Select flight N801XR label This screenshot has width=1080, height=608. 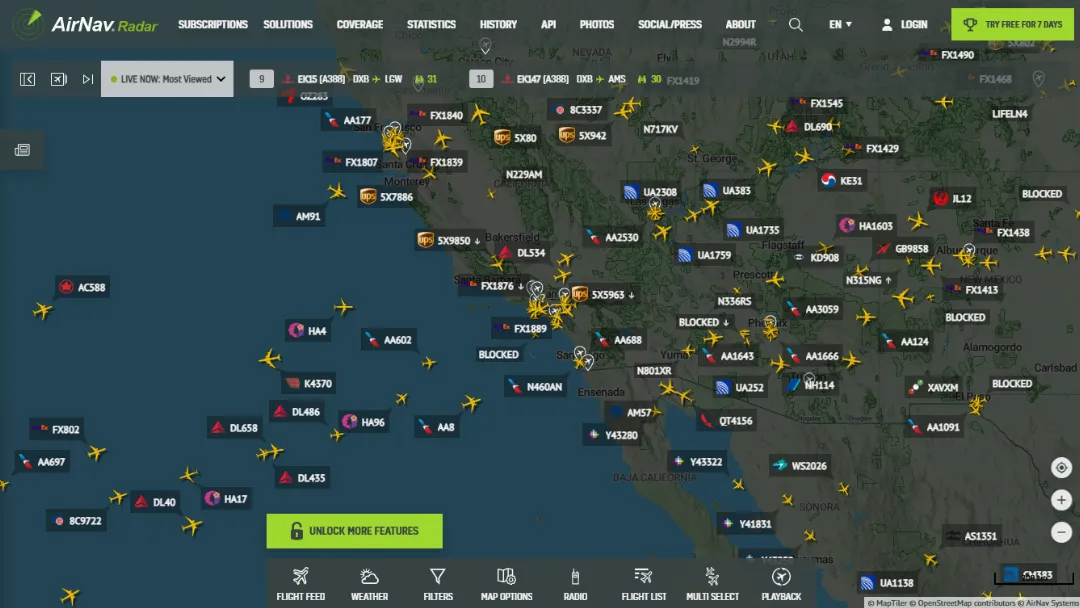(x=654, y=370)
